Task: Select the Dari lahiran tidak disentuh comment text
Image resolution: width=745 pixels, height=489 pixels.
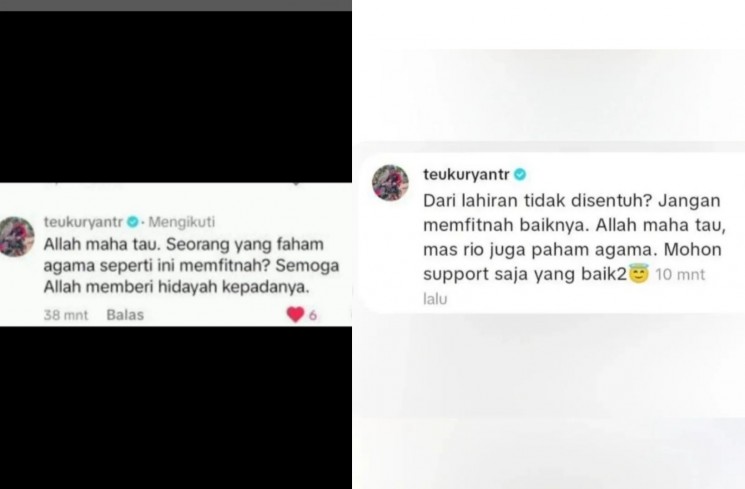Action: [x=574, y=237]
